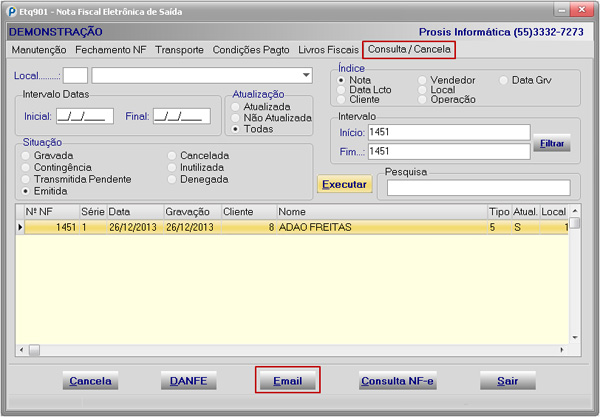Set index to Vendedor
Viewport: 600px width, 417px height.
[x=422, y=80]
